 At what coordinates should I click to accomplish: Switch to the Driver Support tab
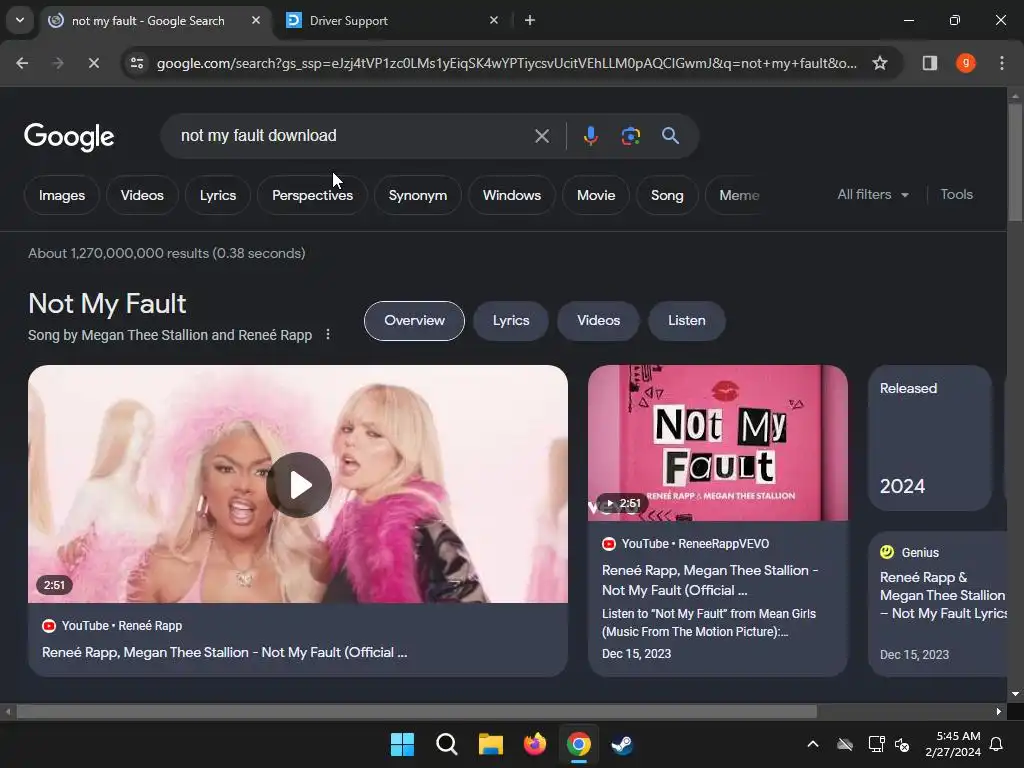[392, 21]
